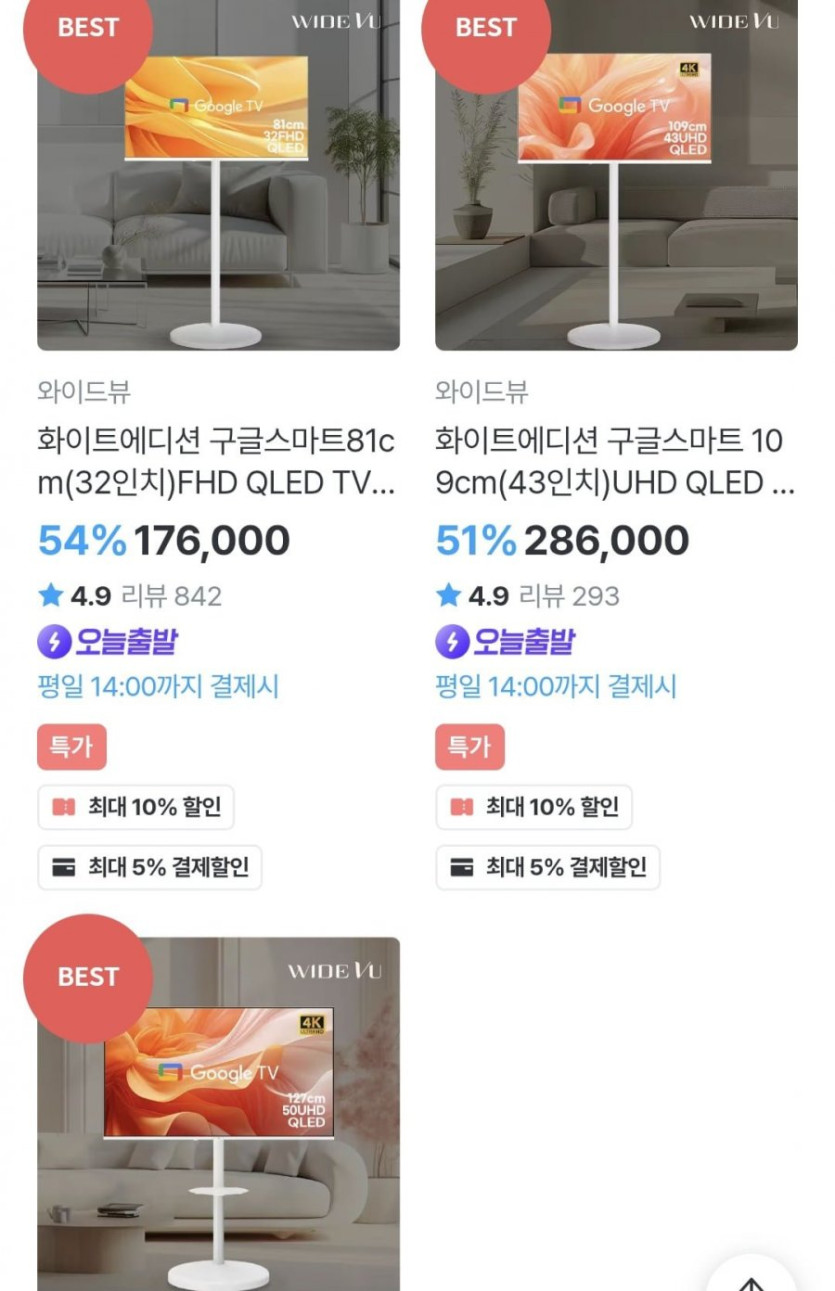This screenshot has height=1291, width=835.
Task: Tap the BEST badge on 43-inch TV
Action: (x=486, y=30)
